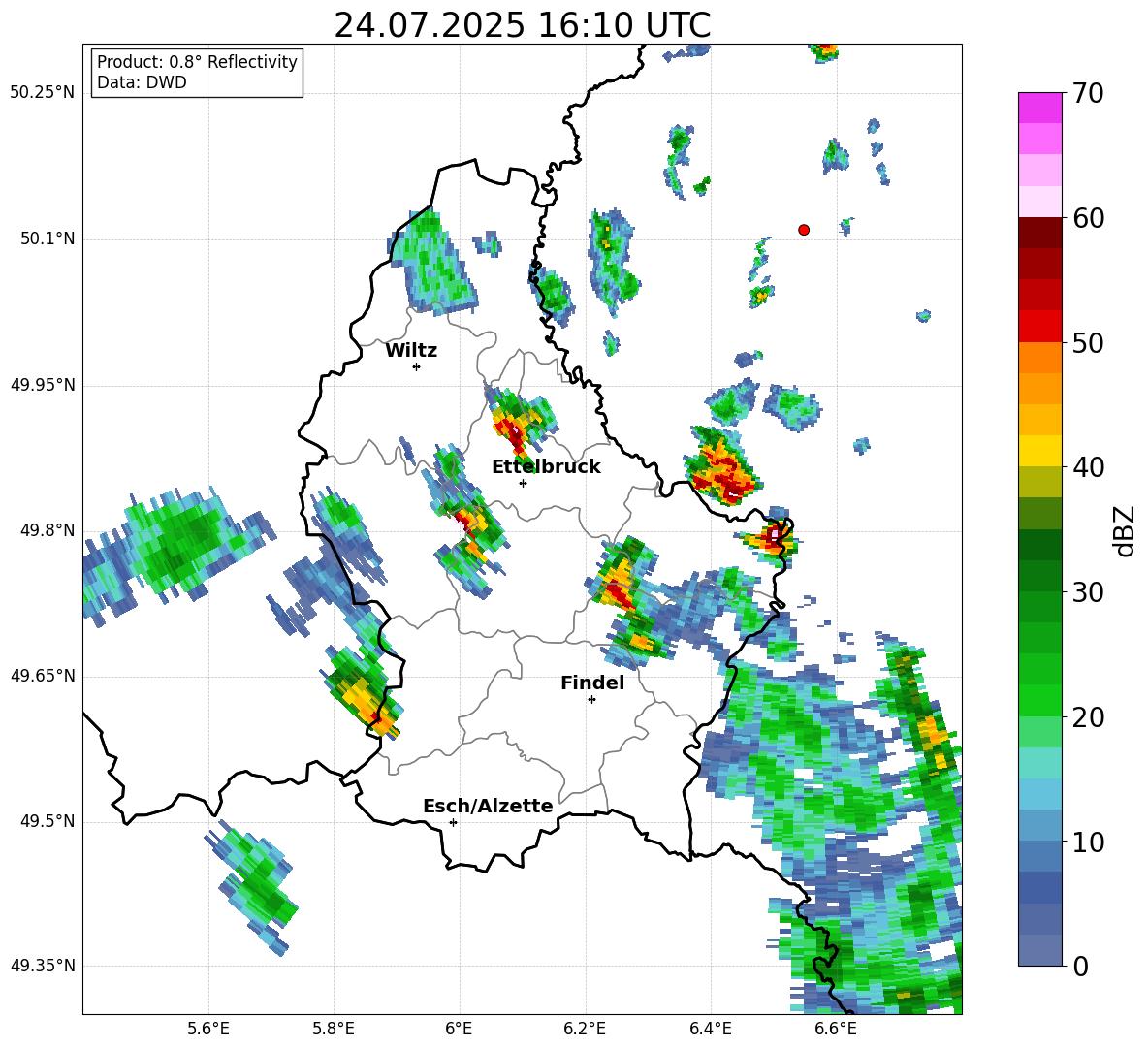Image resolution: width=1148 pixels, height=1048 pixels.
Task: Click the 49.65°N latitude label
Action: pyautogui.click(x=43, y=676)
